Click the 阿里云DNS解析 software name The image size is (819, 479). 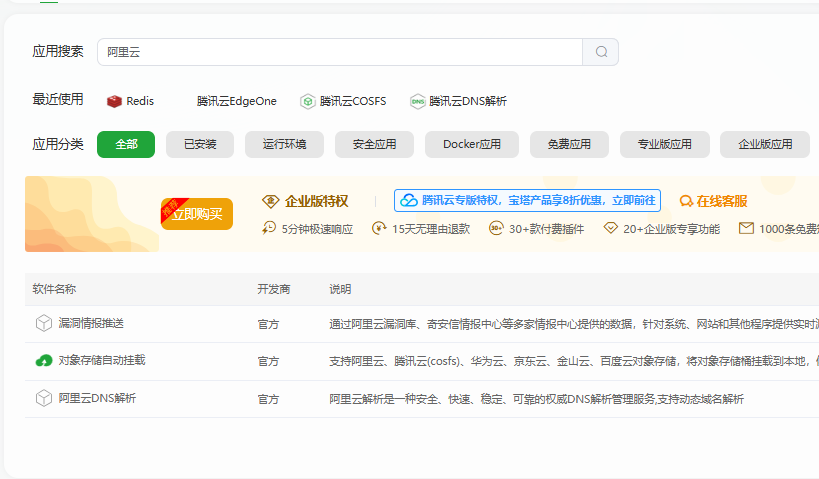(x=97, y=399)
